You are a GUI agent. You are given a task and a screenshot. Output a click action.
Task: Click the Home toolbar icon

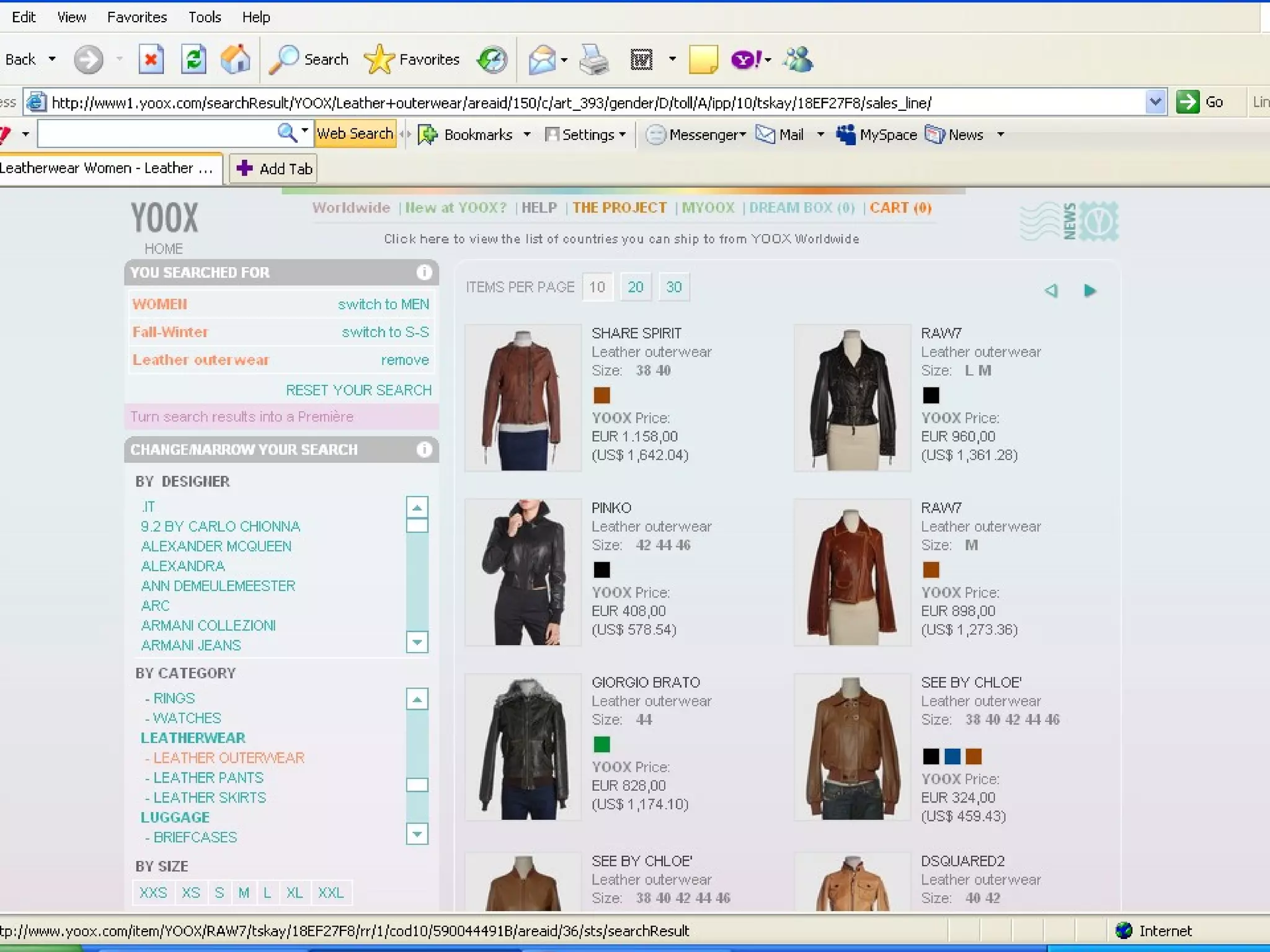point(236,60)
